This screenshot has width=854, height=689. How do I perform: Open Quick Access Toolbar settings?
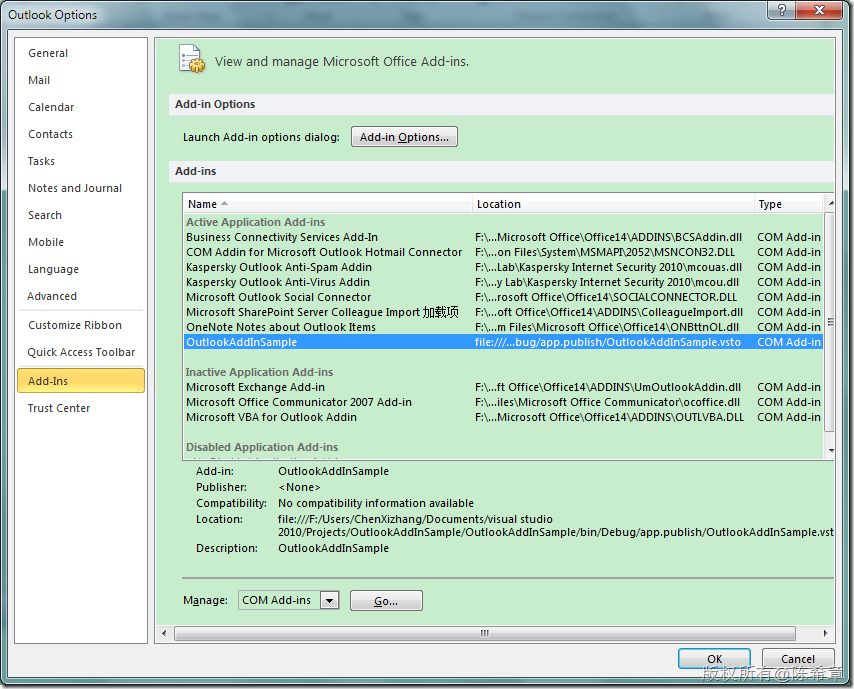tap(81, 352)
